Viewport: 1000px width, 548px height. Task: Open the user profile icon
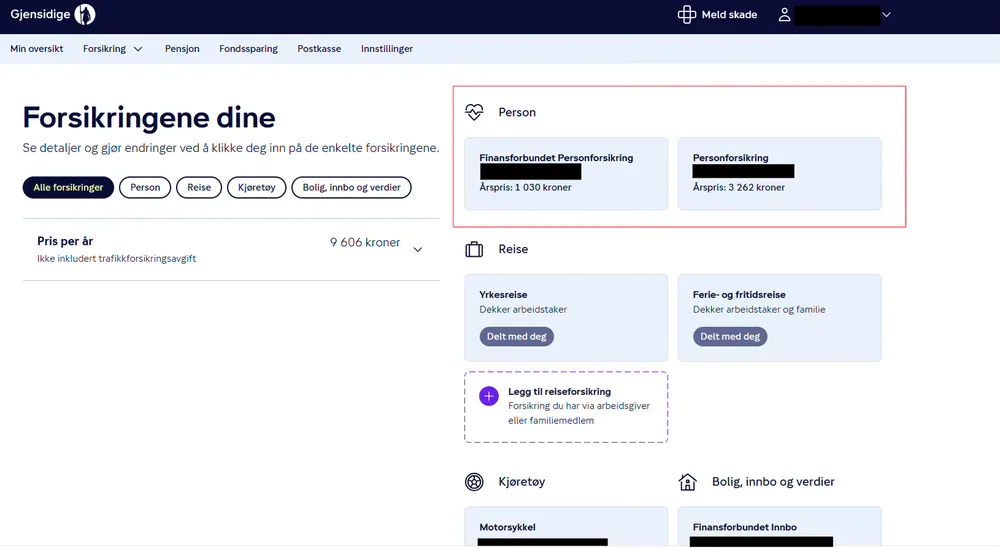tap(784, 15)
